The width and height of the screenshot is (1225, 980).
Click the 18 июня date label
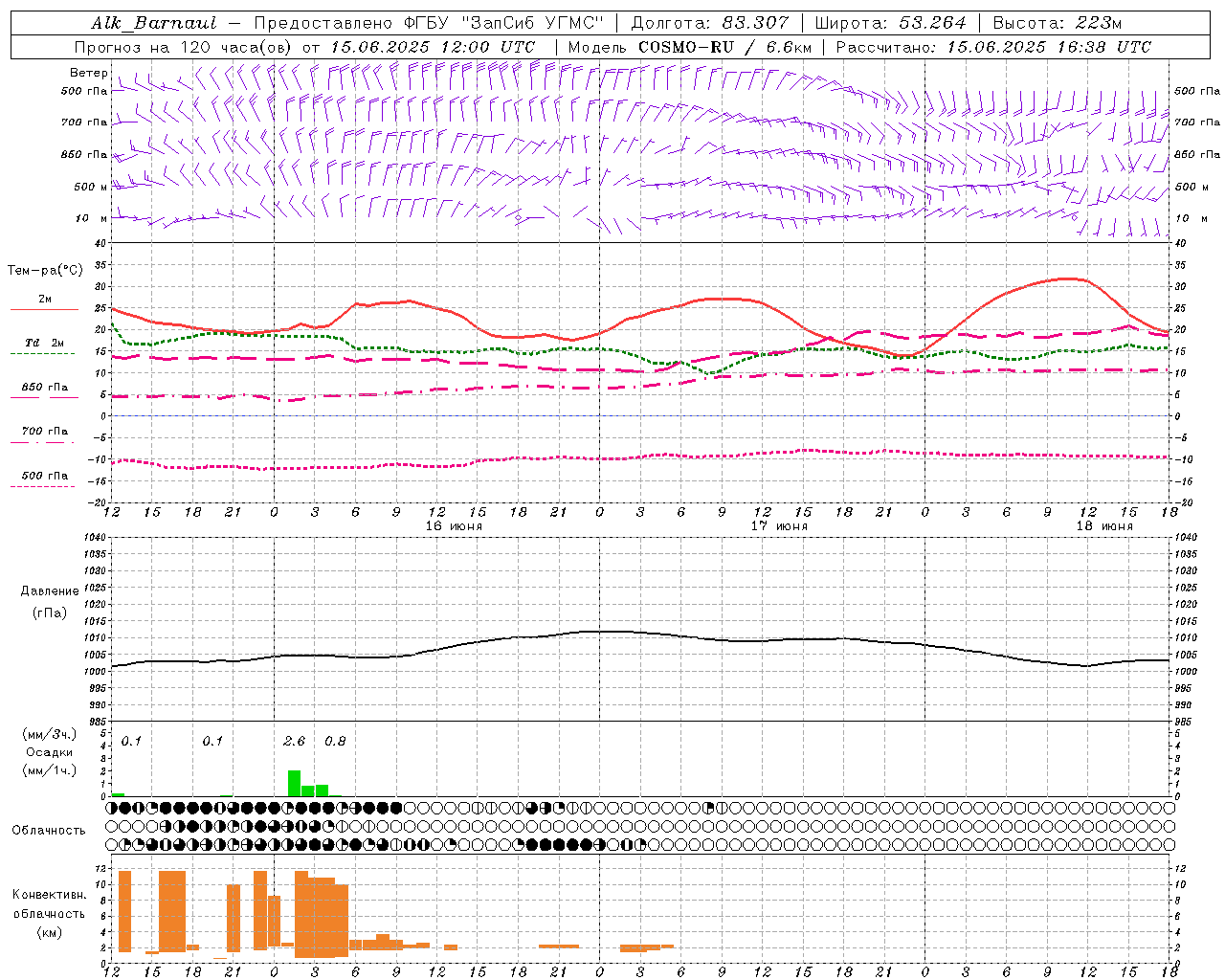(1104, 526)
